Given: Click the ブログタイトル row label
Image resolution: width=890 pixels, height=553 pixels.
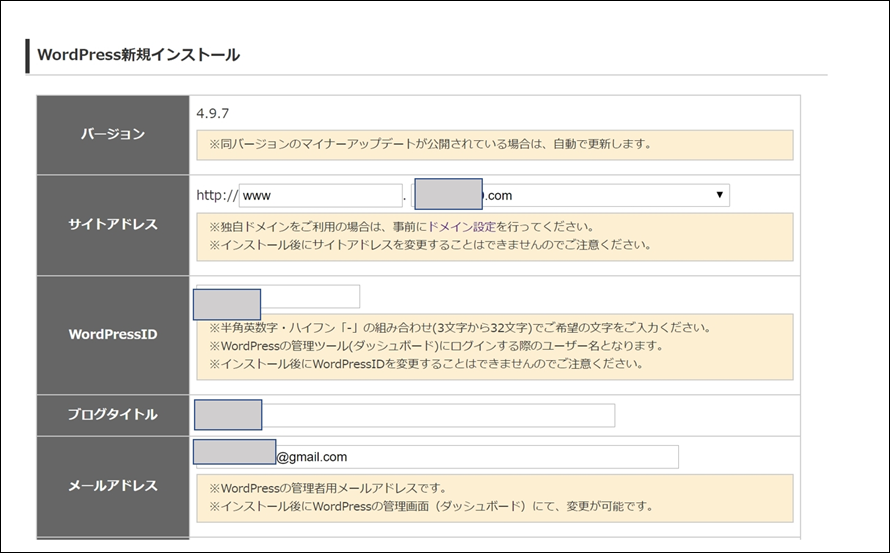Looking at the screenshot, I should pyautogui.click(x=113, y=415).
